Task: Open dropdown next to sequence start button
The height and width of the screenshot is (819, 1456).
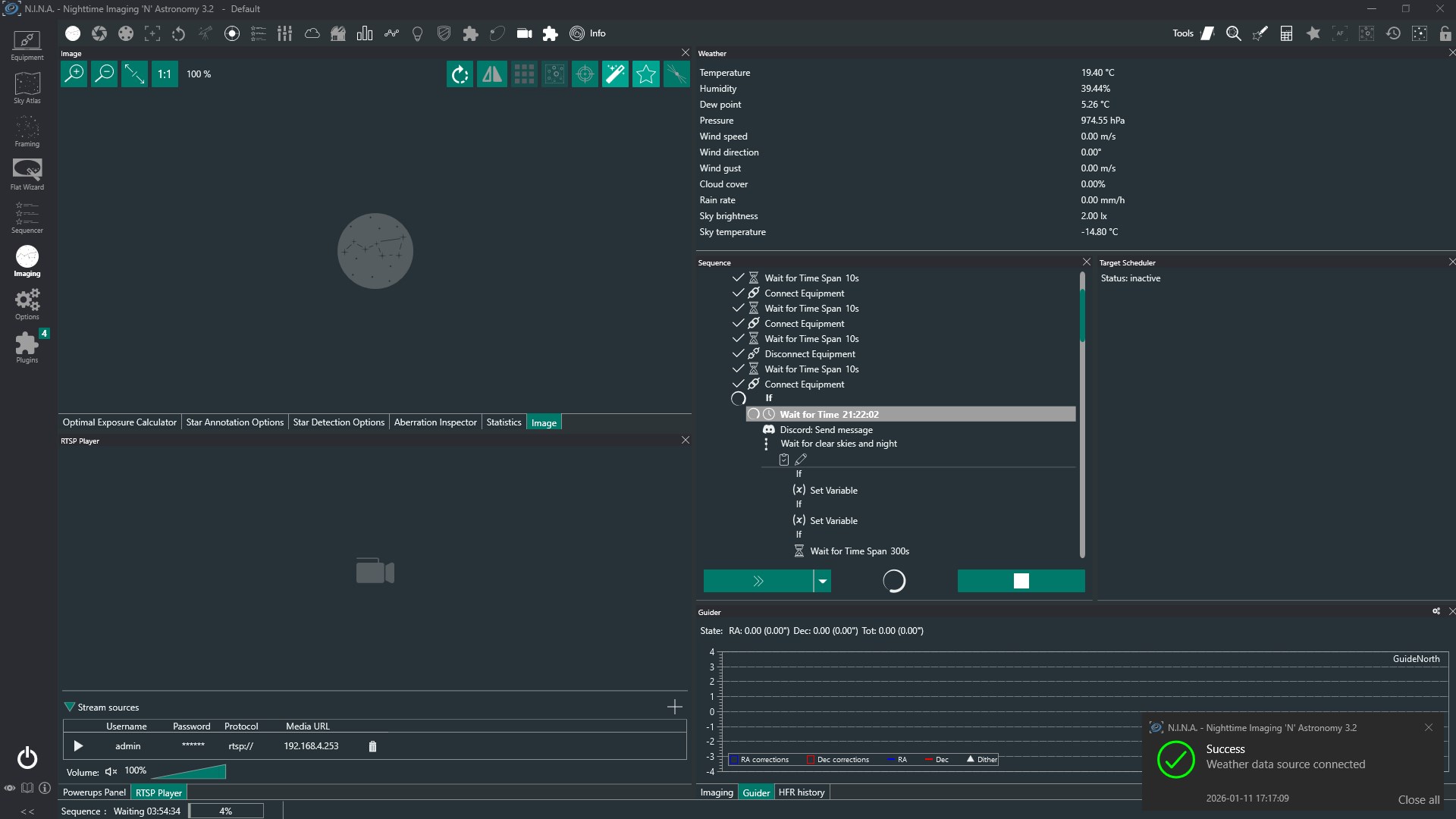Action: 822,581
